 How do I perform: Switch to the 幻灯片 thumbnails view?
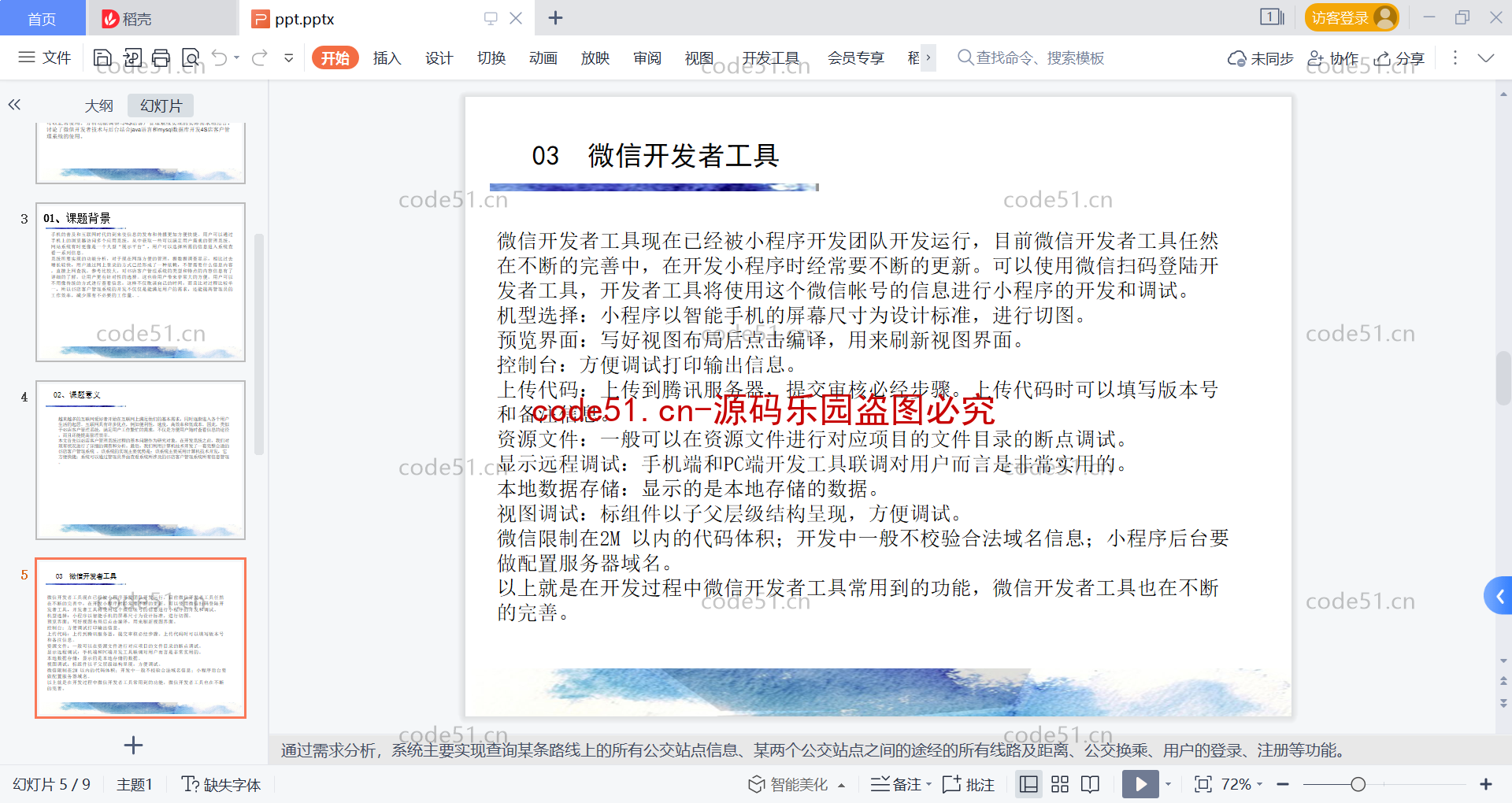point(161,105)
